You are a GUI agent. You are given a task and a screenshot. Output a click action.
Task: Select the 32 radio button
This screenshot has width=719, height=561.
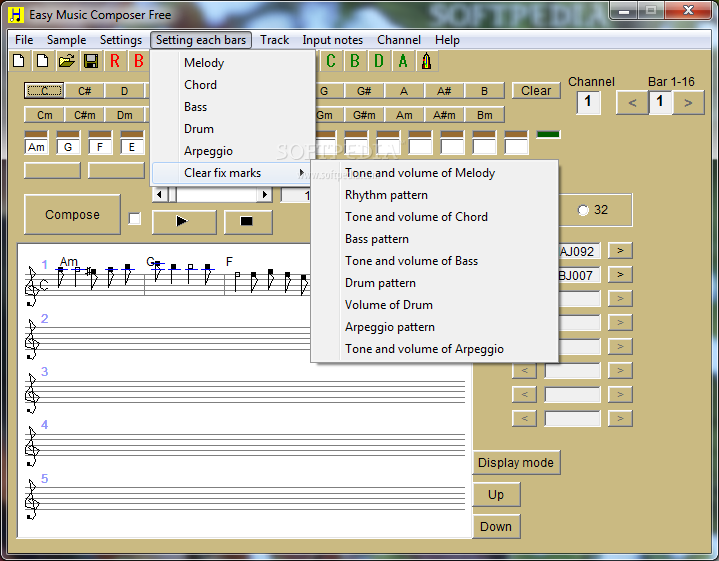(583, 210)
